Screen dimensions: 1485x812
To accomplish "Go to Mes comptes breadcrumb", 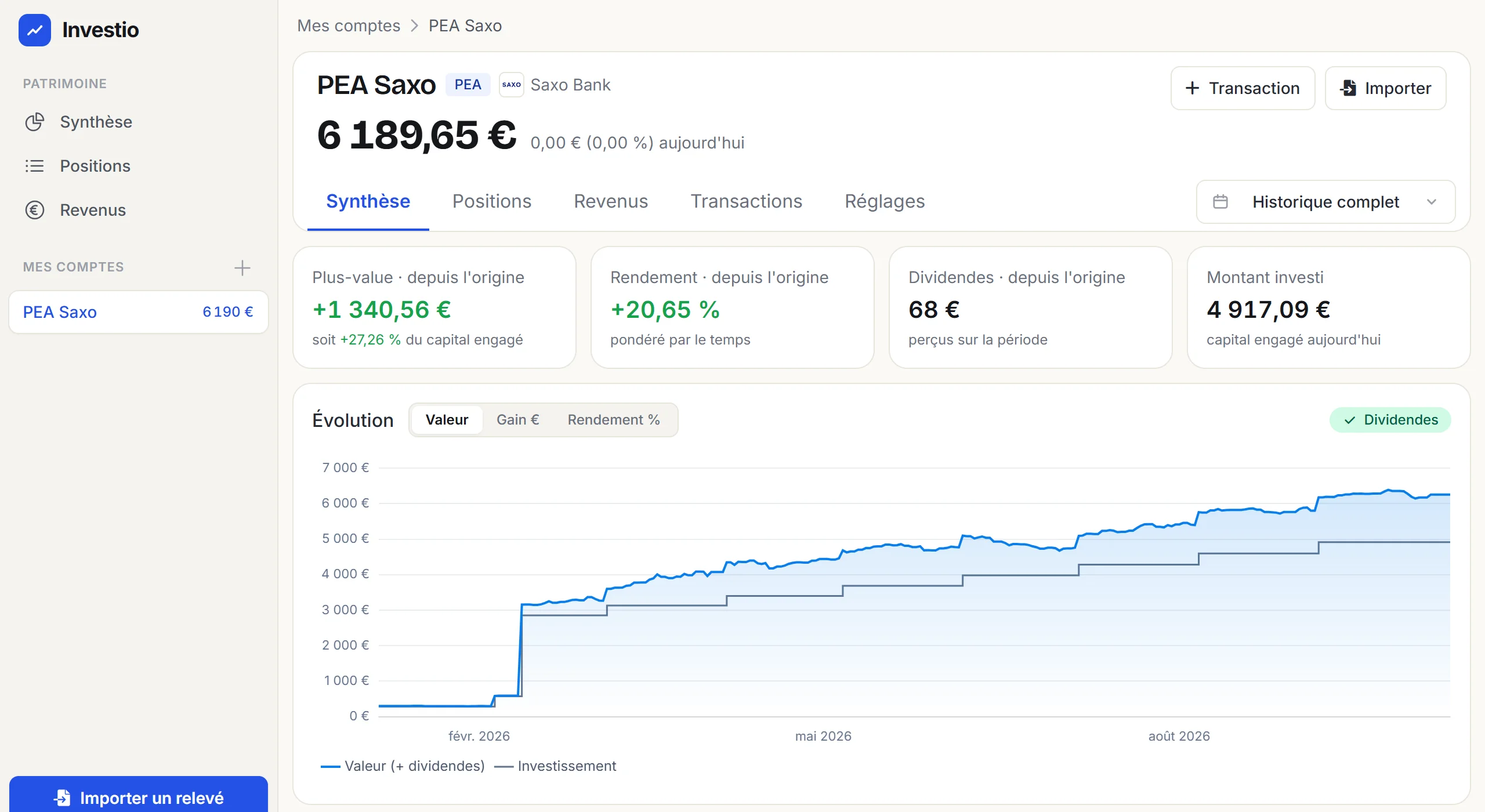I will [349, 26].
